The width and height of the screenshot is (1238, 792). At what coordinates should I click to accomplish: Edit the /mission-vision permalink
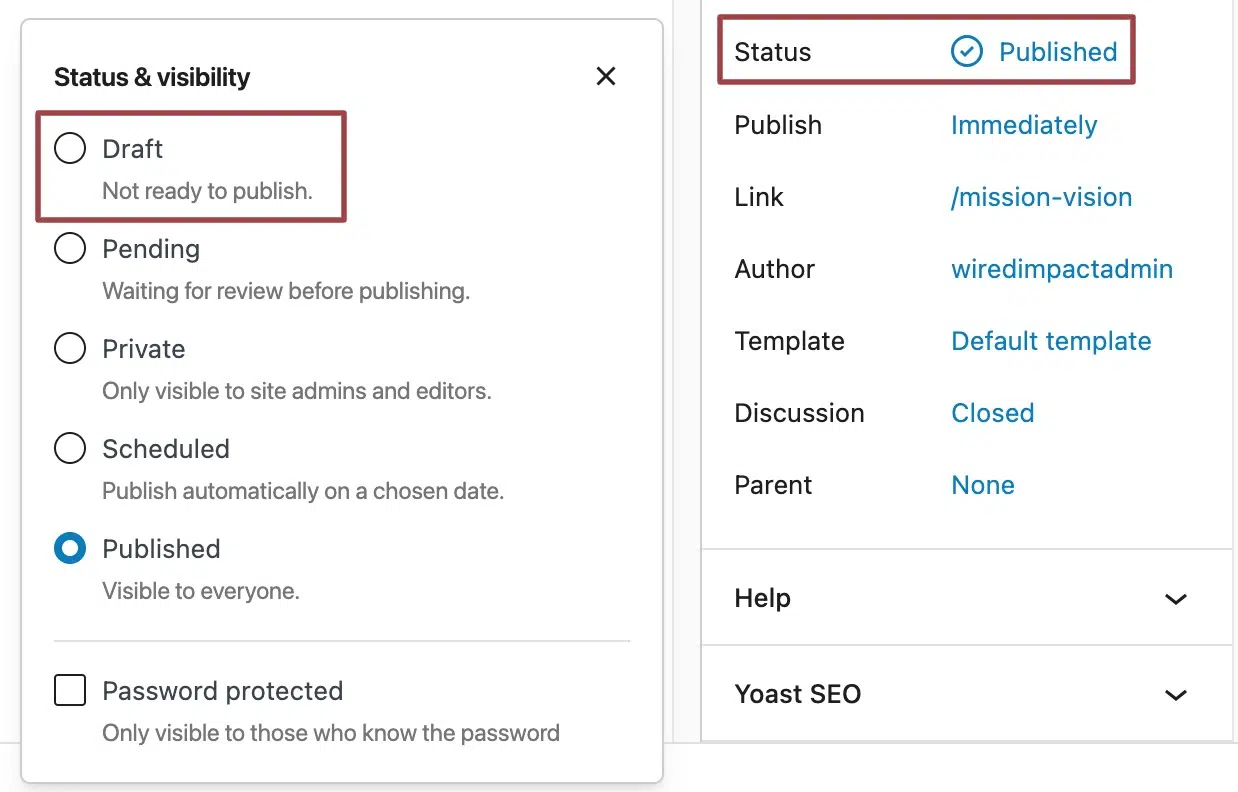pyautogui.click(x=1041, y=197)
